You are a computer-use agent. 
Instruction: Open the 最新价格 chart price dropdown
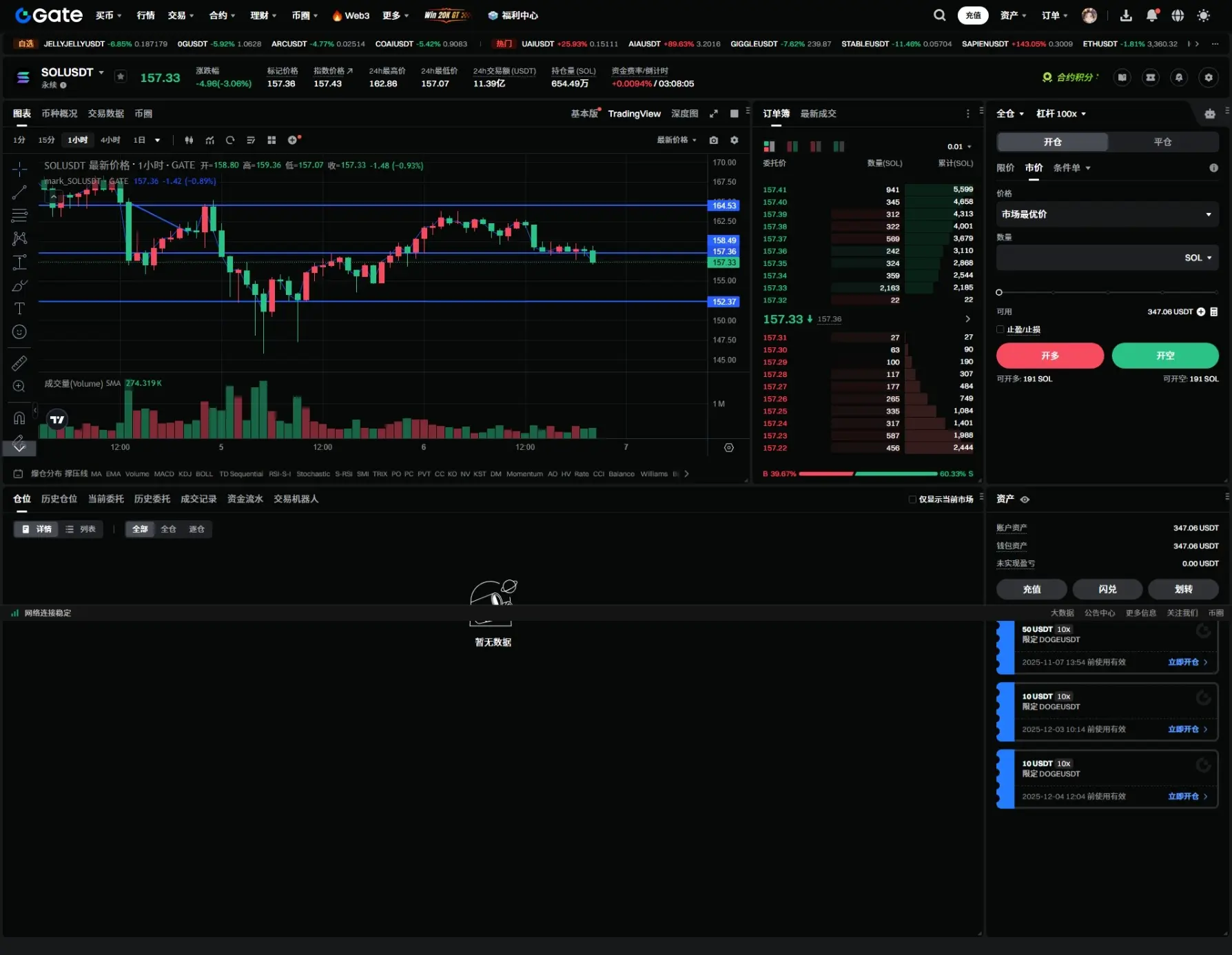click(677, 140)
